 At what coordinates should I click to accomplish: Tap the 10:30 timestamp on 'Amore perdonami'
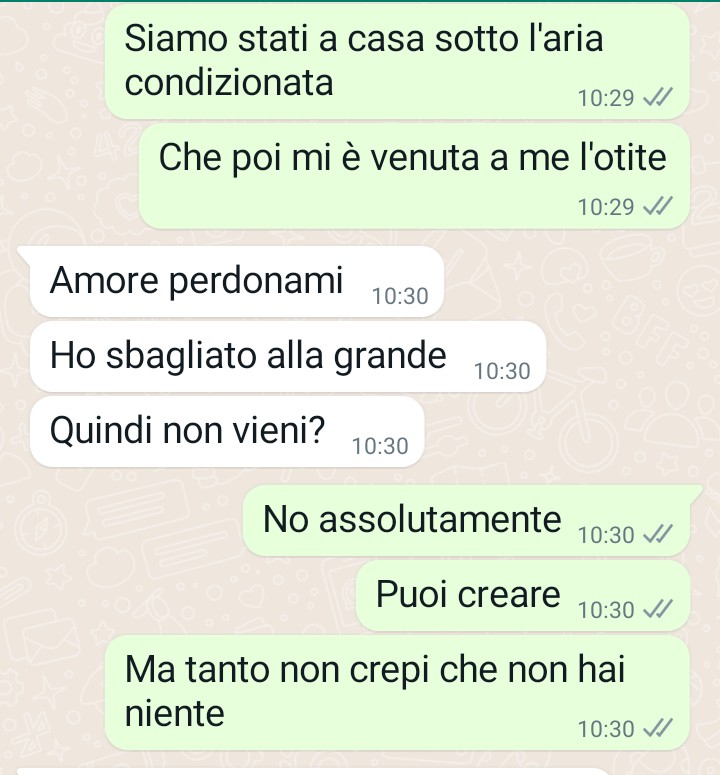click(x=400, y=296)
